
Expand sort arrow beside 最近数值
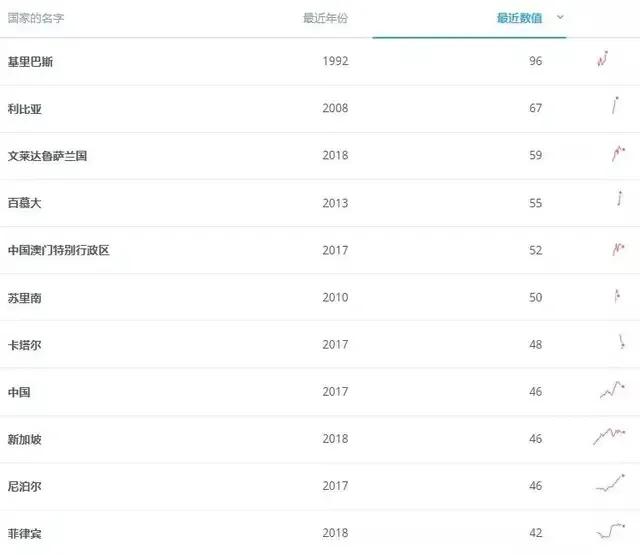pyautogui.click(x=560, y=17)
